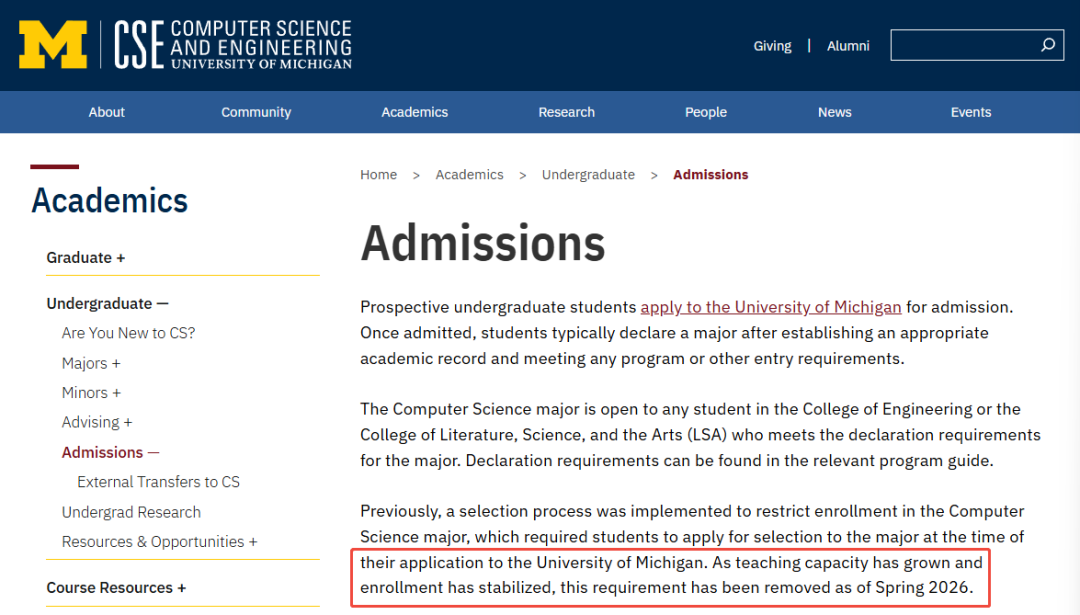Image resolution: width=1080 pixels, height=615 pixels.
Task: Go to Academics breadcrumb link
Action: tap(469, 175)
